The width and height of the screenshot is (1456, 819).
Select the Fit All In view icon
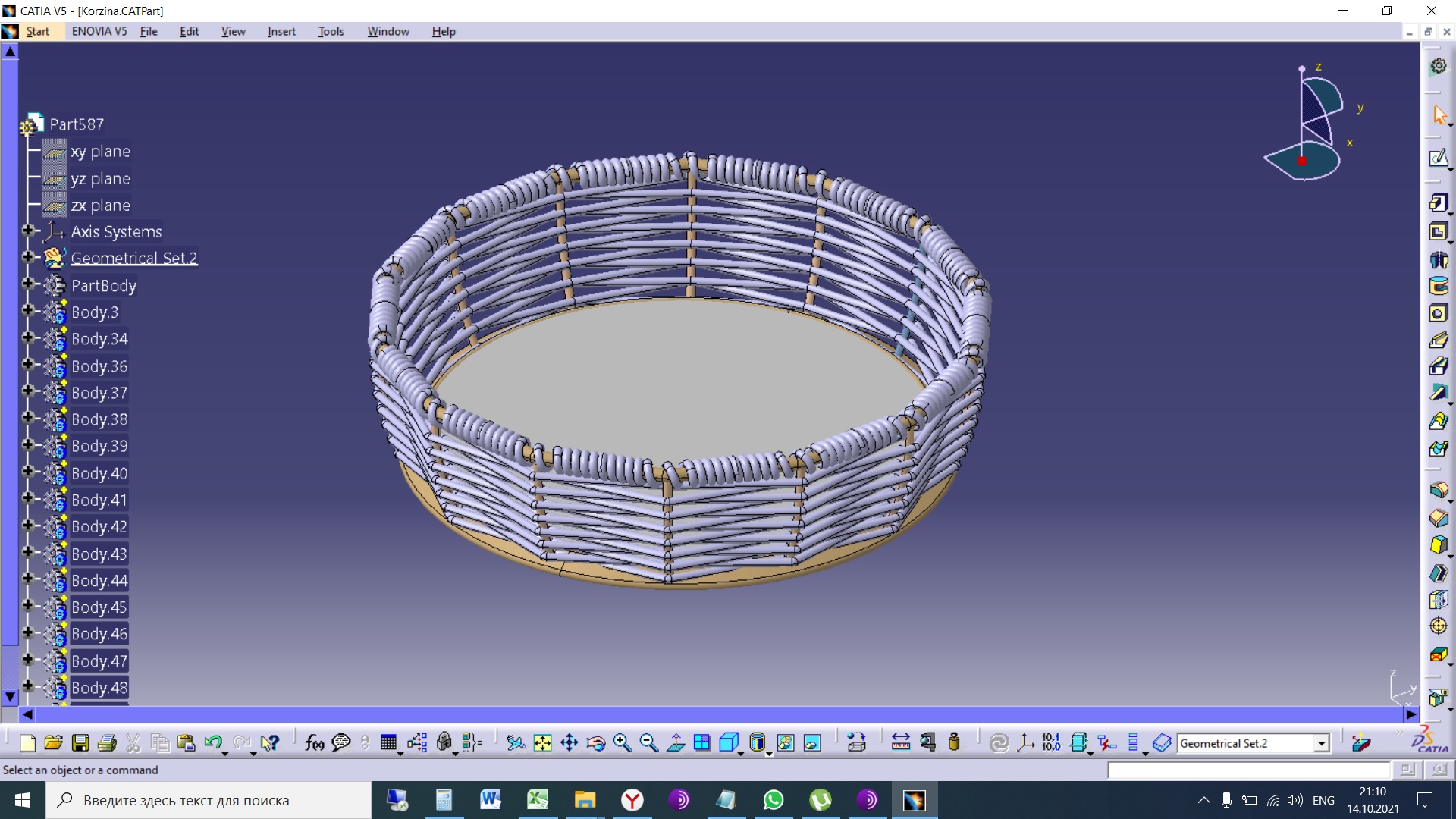tap(542, 743)
